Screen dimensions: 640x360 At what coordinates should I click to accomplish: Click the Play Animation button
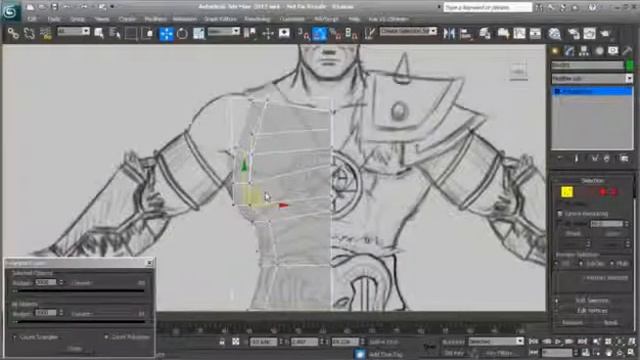[x=558, y=341]
